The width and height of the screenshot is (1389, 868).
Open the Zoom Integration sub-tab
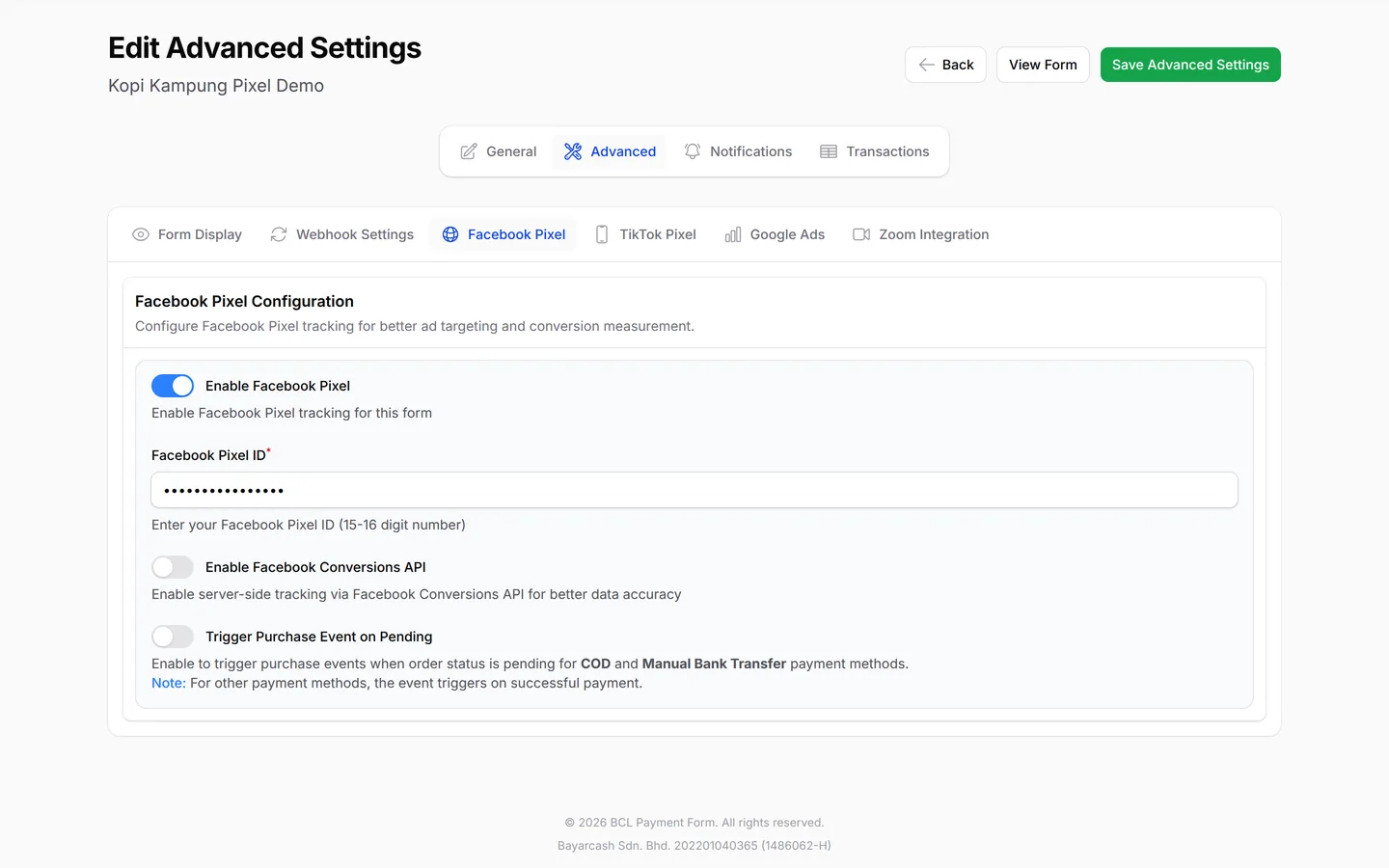pyautogui.click(x=921, y=234)
